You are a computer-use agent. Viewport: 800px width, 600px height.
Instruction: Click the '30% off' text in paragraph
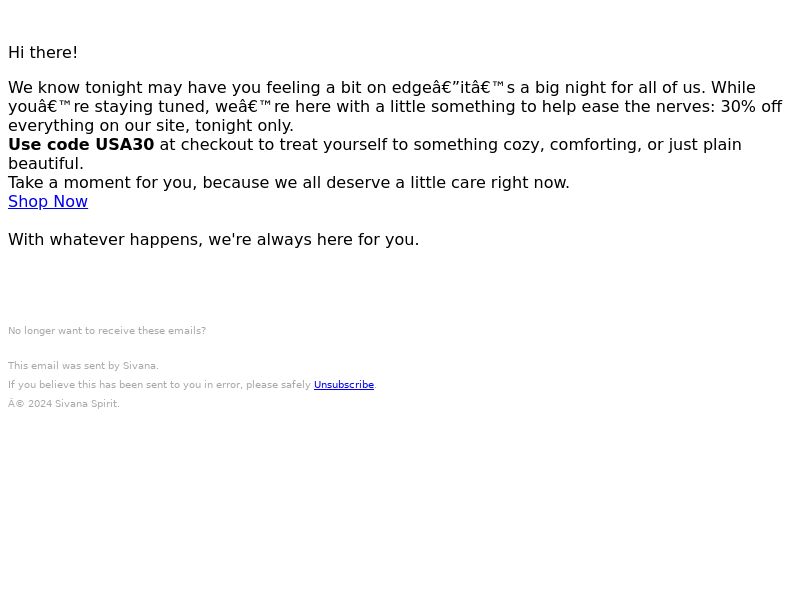pyautogui.click(x=751, y=107)
